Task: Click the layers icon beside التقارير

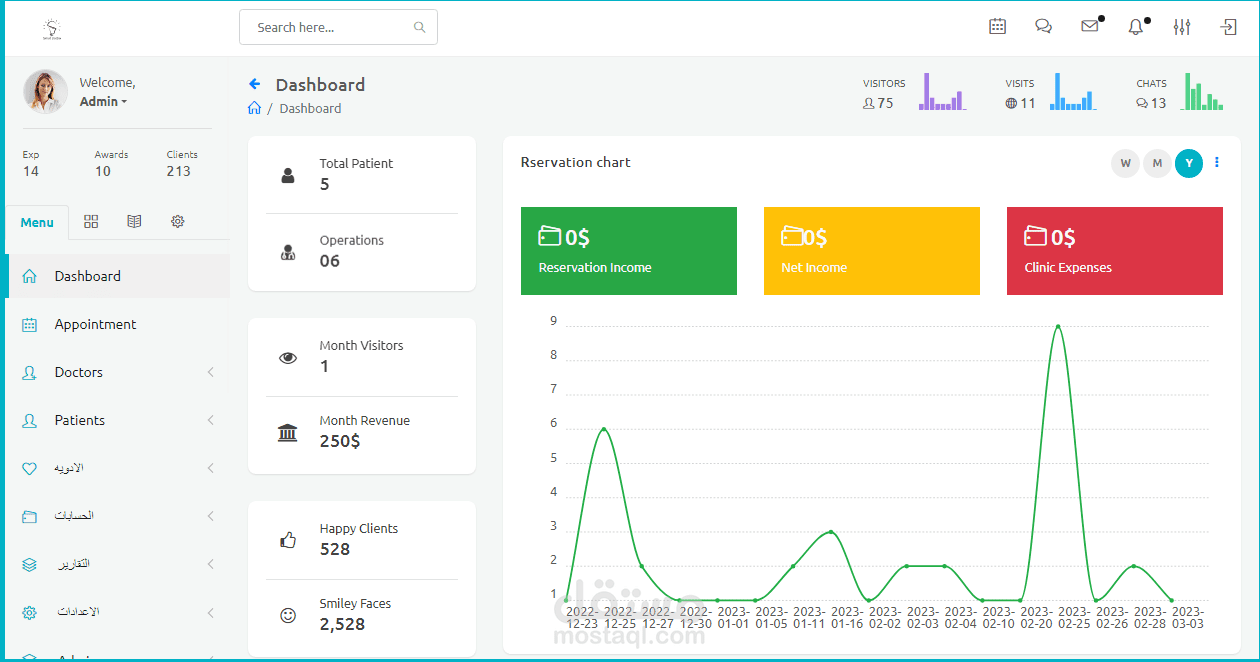Action: (x=29, y=564)
